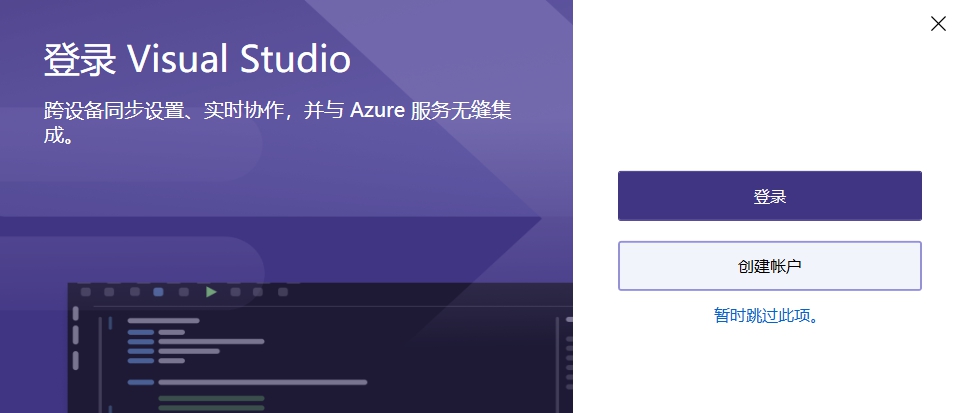Select the 暂时跳过此项 skip link
The height and width of the screenshot is (413, 961).
(766, 316)
